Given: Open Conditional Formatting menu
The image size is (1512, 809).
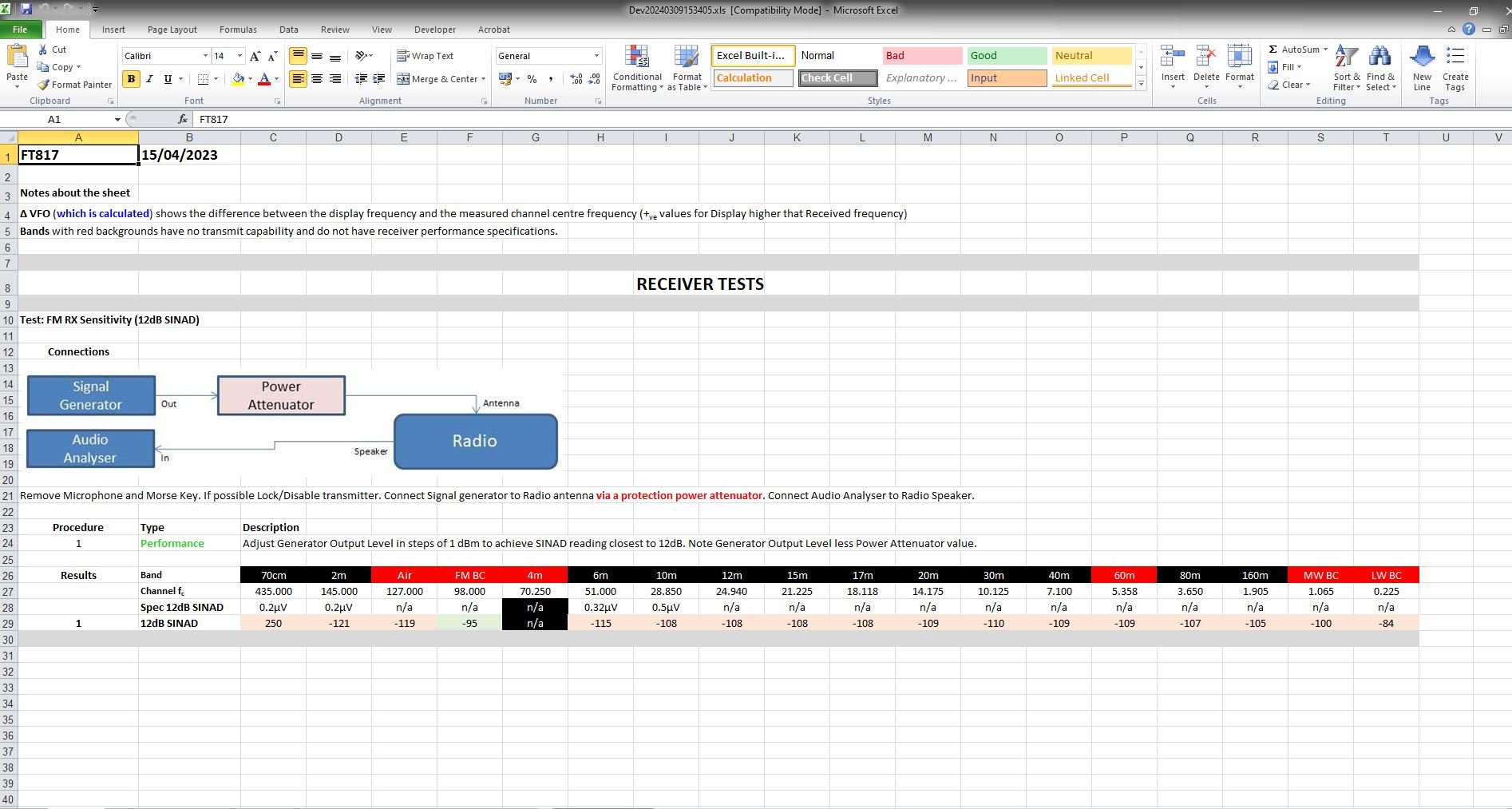Looking at the screenshot, I should tap(637, 68).
